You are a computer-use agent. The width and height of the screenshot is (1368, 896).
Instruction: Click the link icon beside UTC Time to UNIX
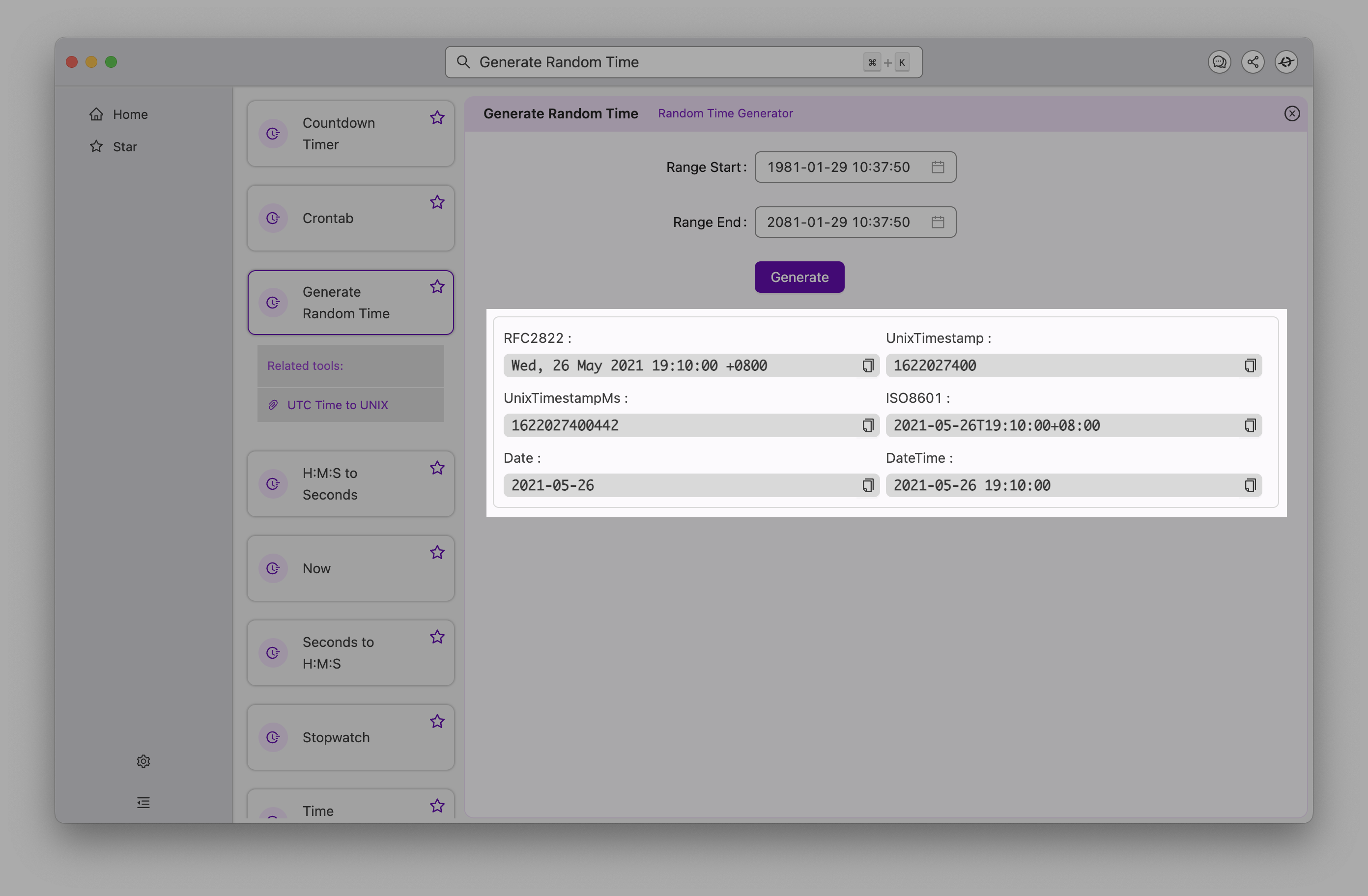pos(273,405)
